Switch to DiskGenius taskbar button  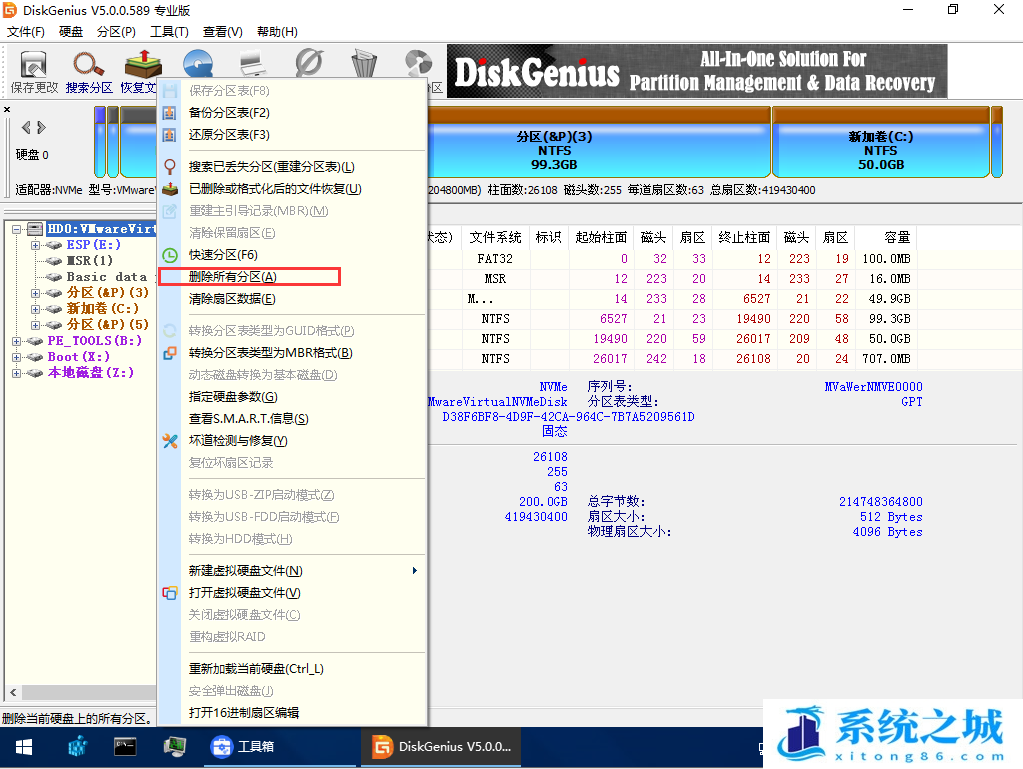click(x=442, y=746)
